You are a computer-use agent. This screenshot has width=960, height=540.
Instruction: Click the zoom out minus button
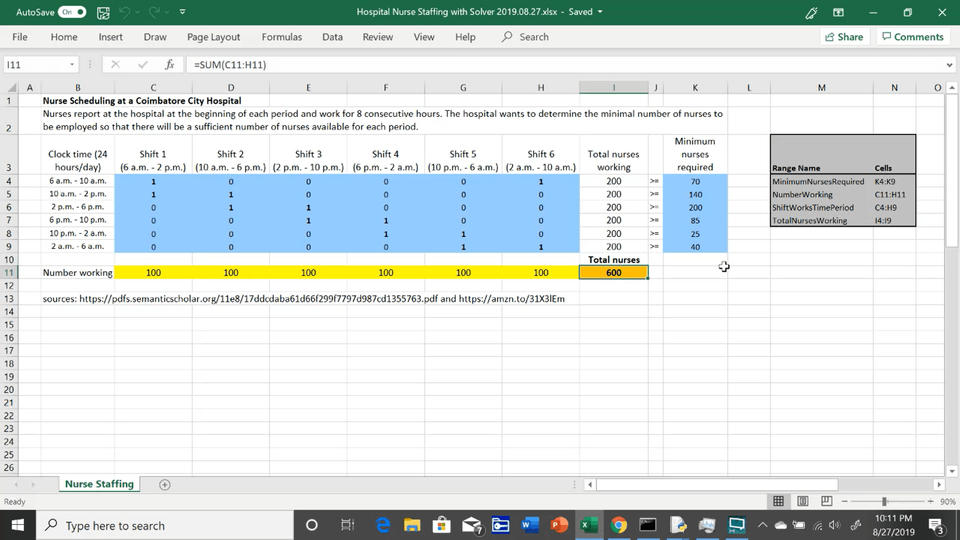click(845, 501)
